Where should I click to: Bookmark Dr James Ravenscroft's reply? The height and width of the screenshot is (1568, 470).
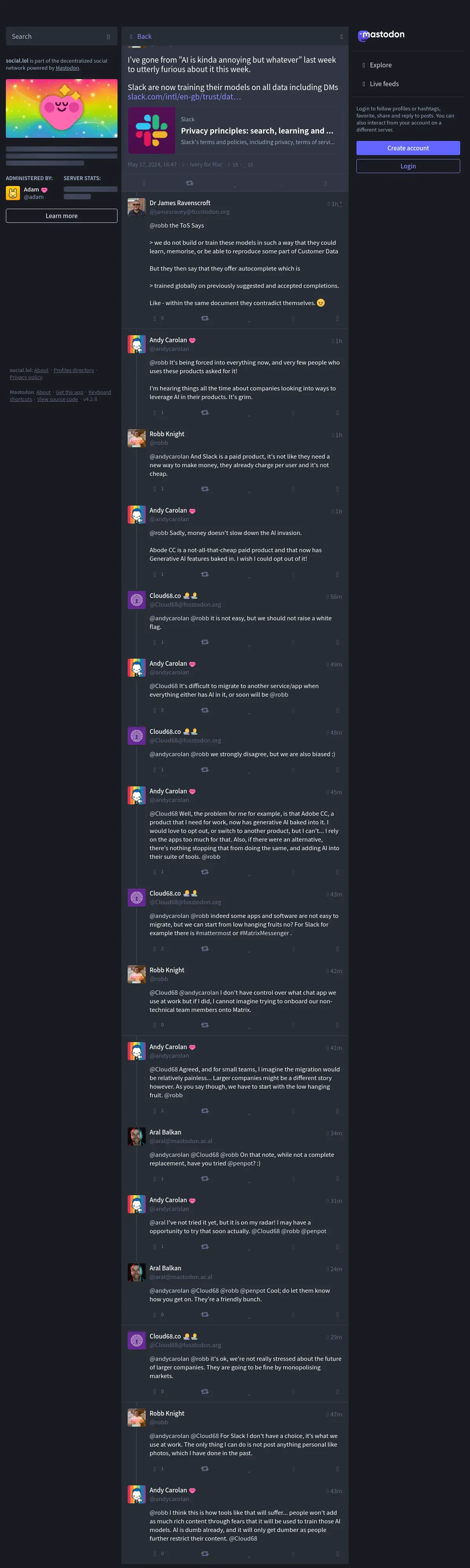pyautogui.click(x=293, y=318)
